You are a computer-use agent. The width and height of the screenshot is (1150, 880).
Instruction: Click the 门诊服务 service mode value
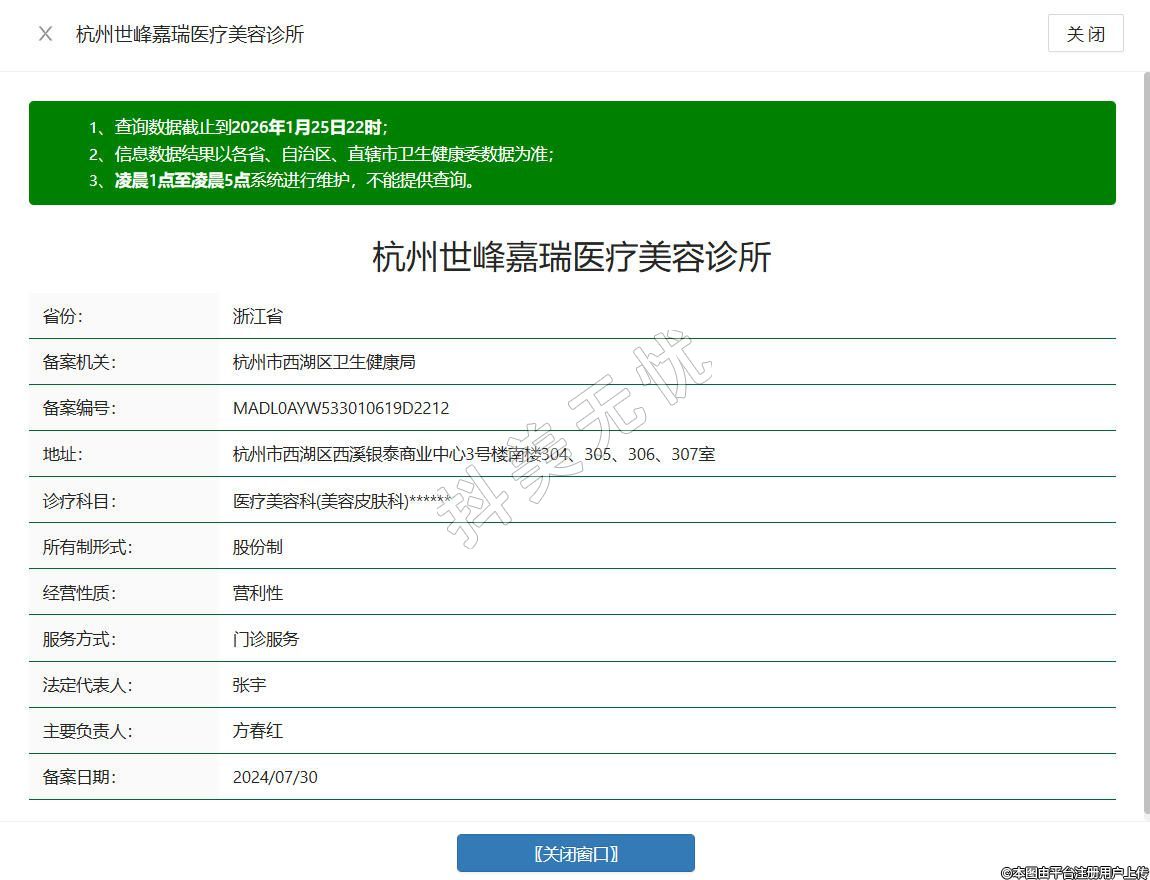pos(266,639)
